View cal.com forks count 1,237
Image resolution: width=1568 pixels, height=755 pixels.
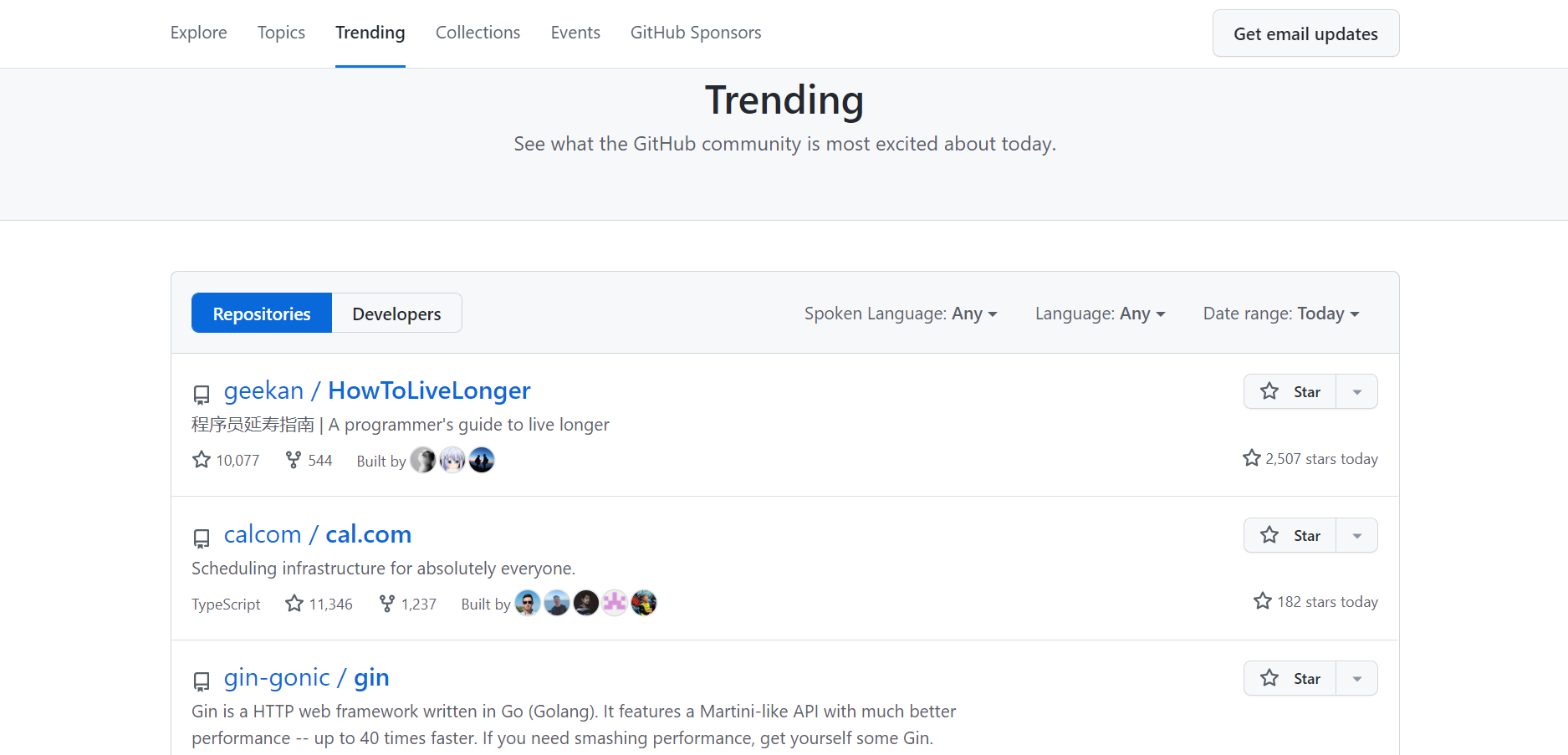tap(407, 604)
